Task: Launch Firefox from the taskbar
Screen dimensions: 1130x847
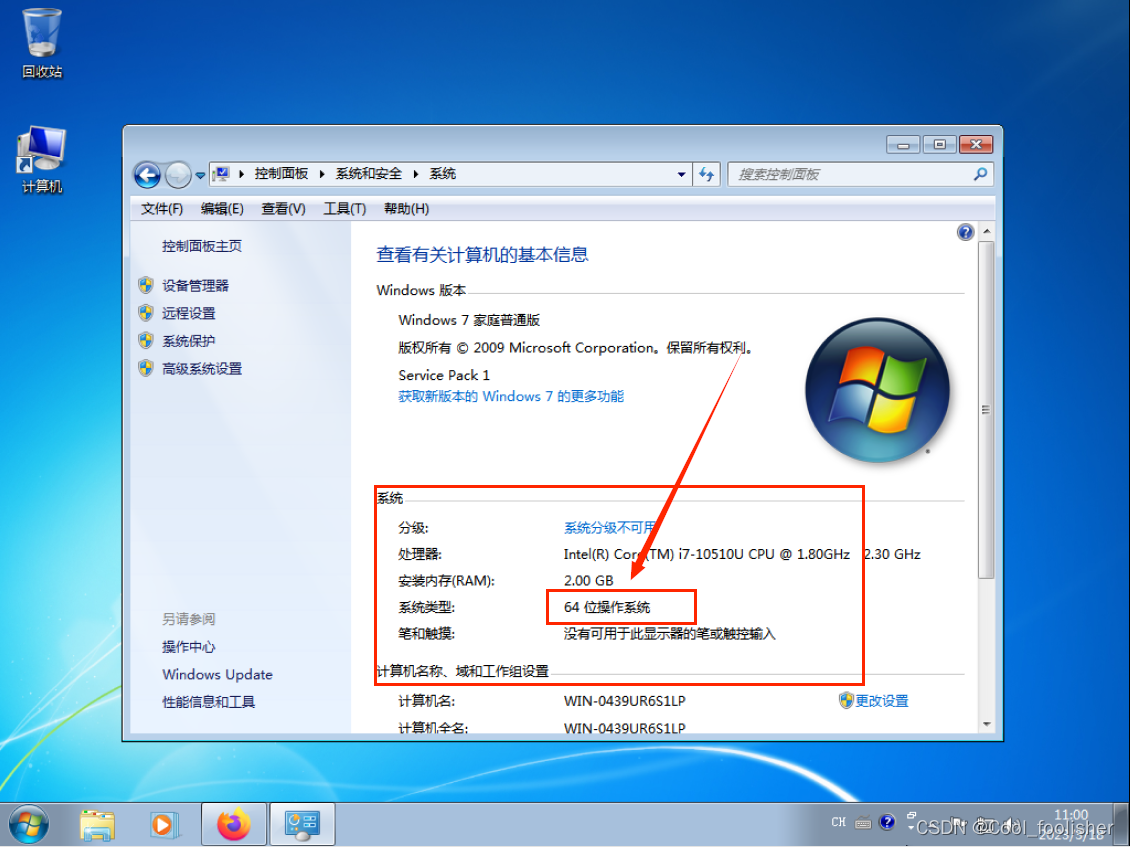Action: coord(233,825)
